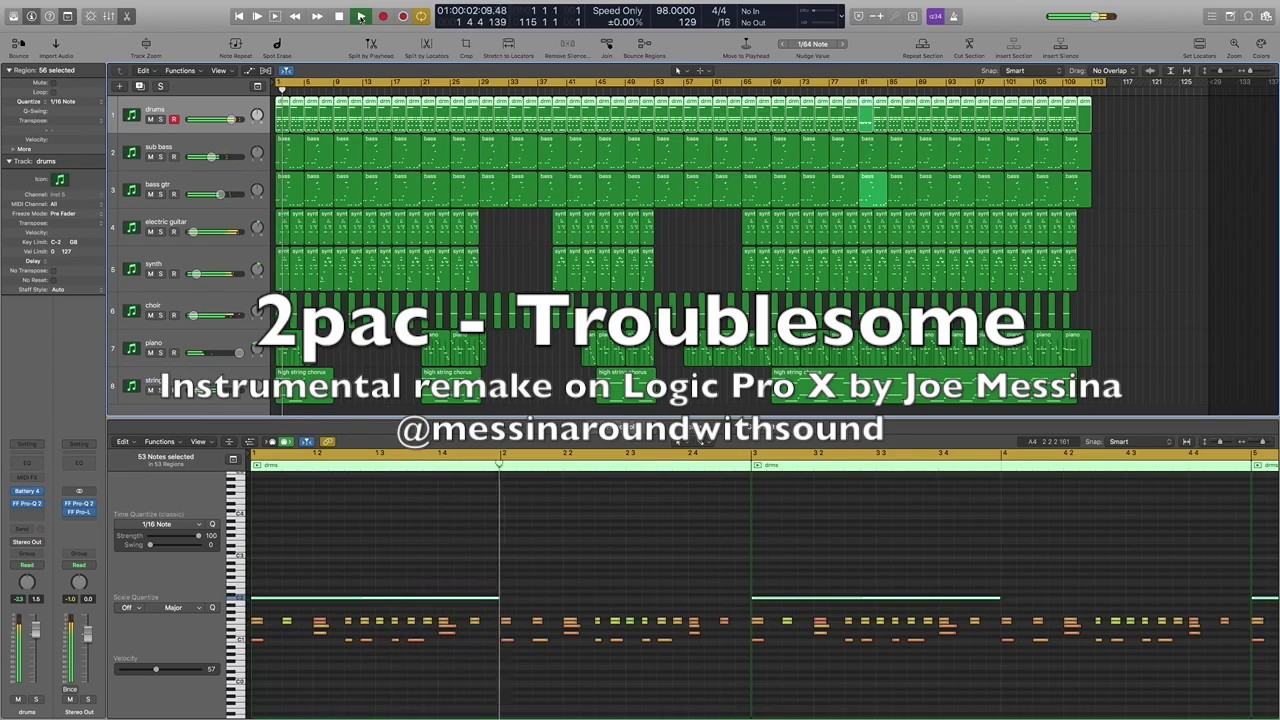
Task: Click the metronome icon
Action: point(954,16)
